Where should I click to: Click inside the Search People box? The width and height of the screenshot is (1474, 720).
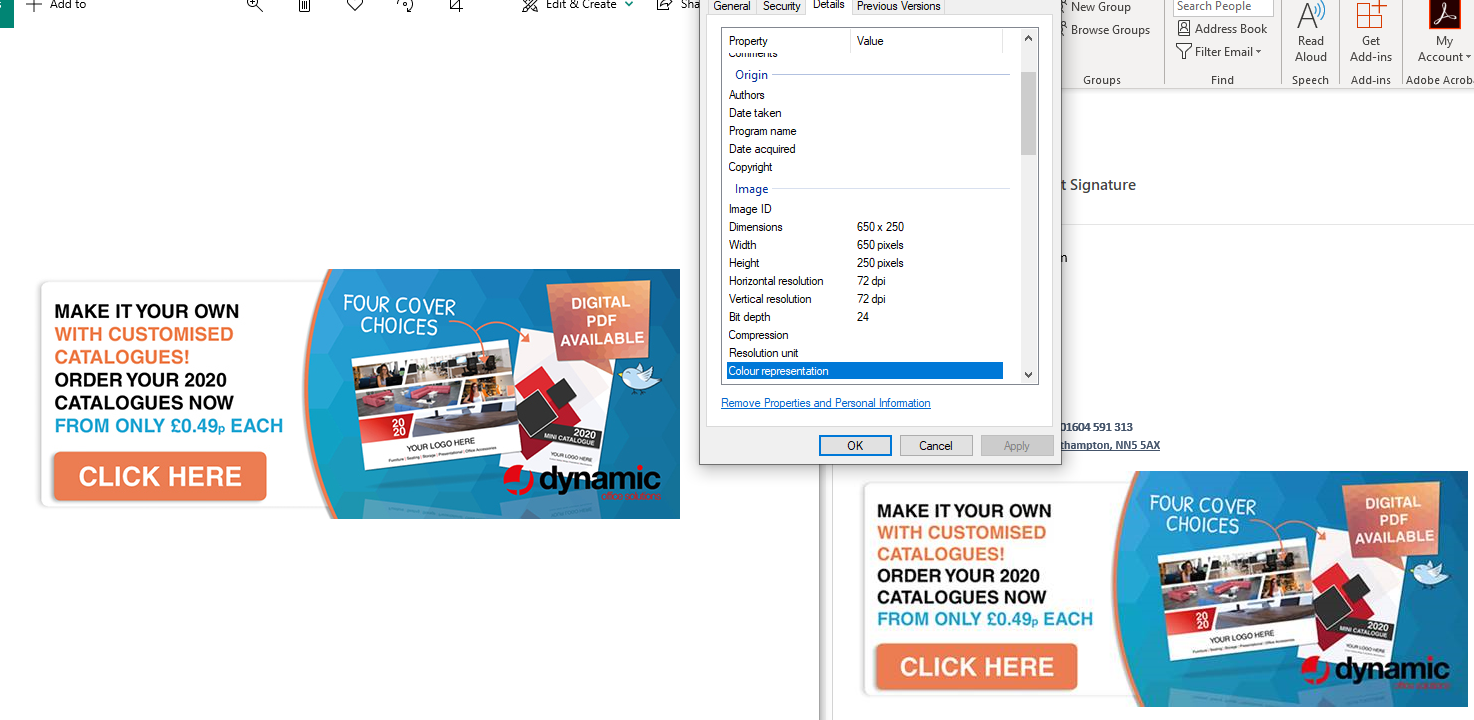[1221, 7]
